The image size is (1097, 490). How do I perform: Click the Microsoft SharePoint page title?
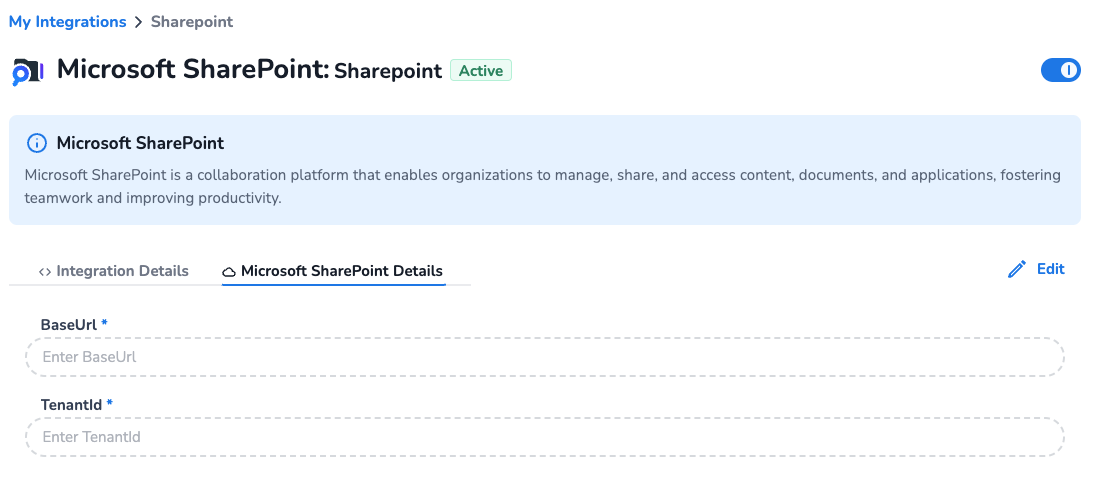pos(192,70)
